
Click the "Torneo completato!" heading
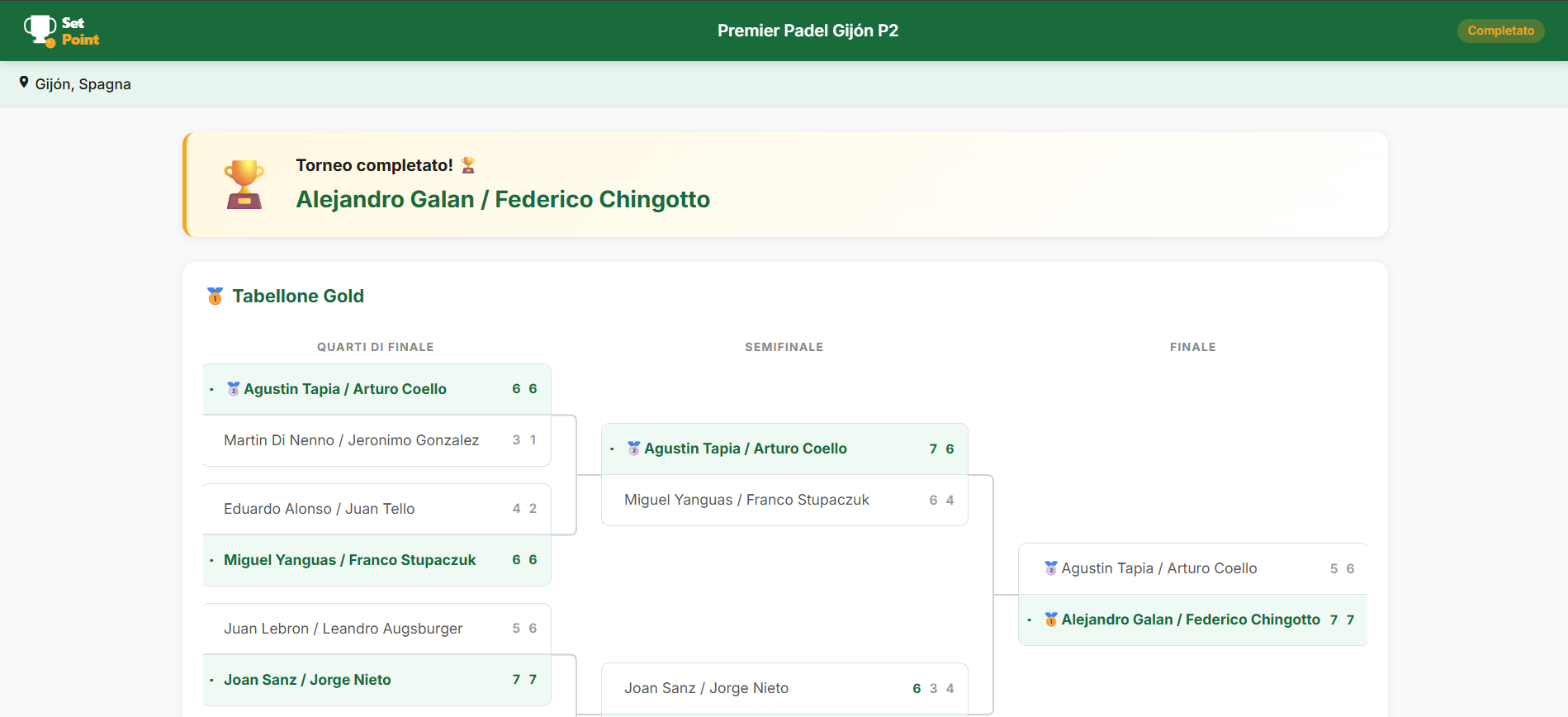click(374, 165)
